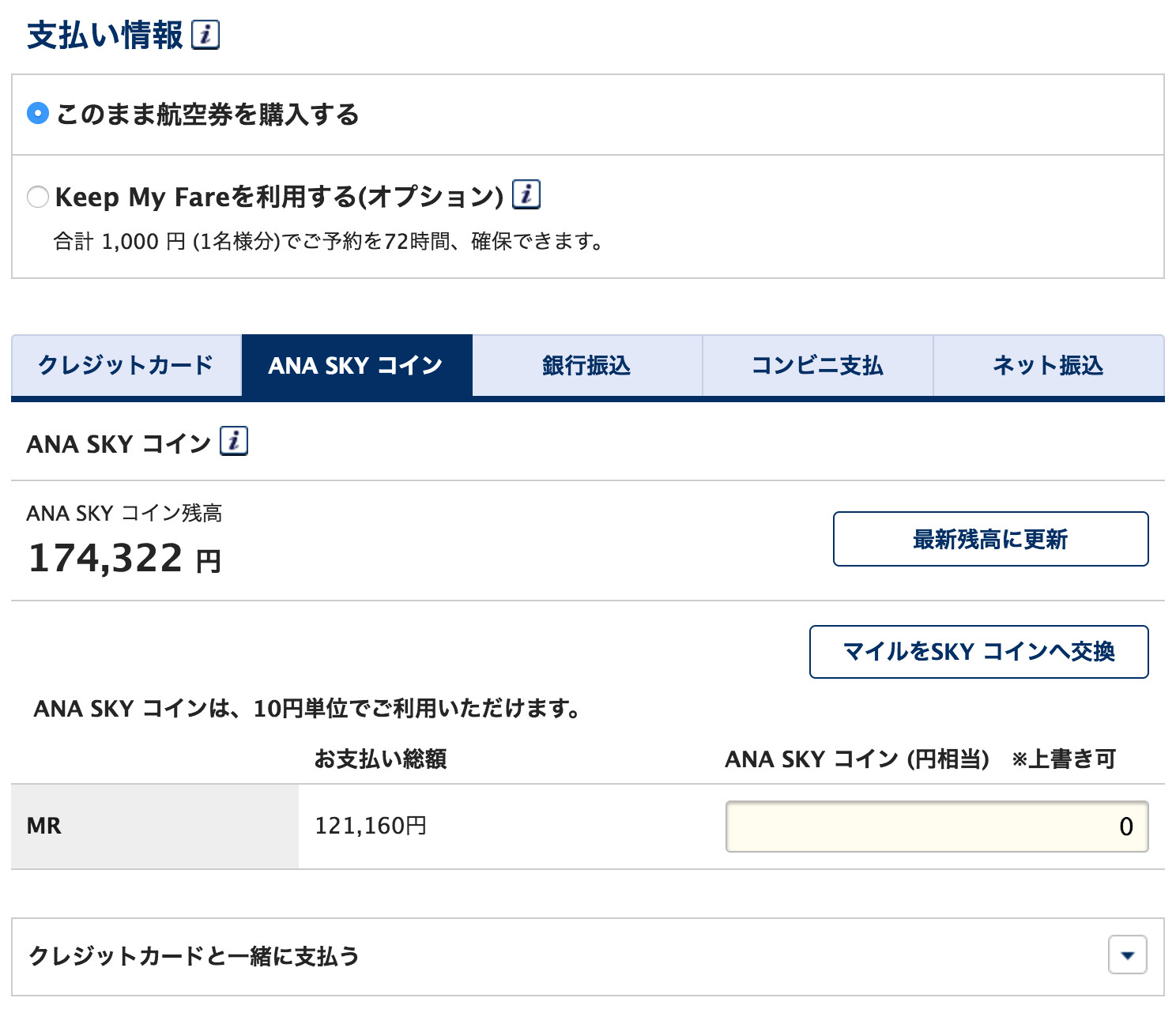The height and width of the screenshot is (1013, 1176).
Task: Select このまま航空券を購入する radio button
Action: click(x=38, y=114)
